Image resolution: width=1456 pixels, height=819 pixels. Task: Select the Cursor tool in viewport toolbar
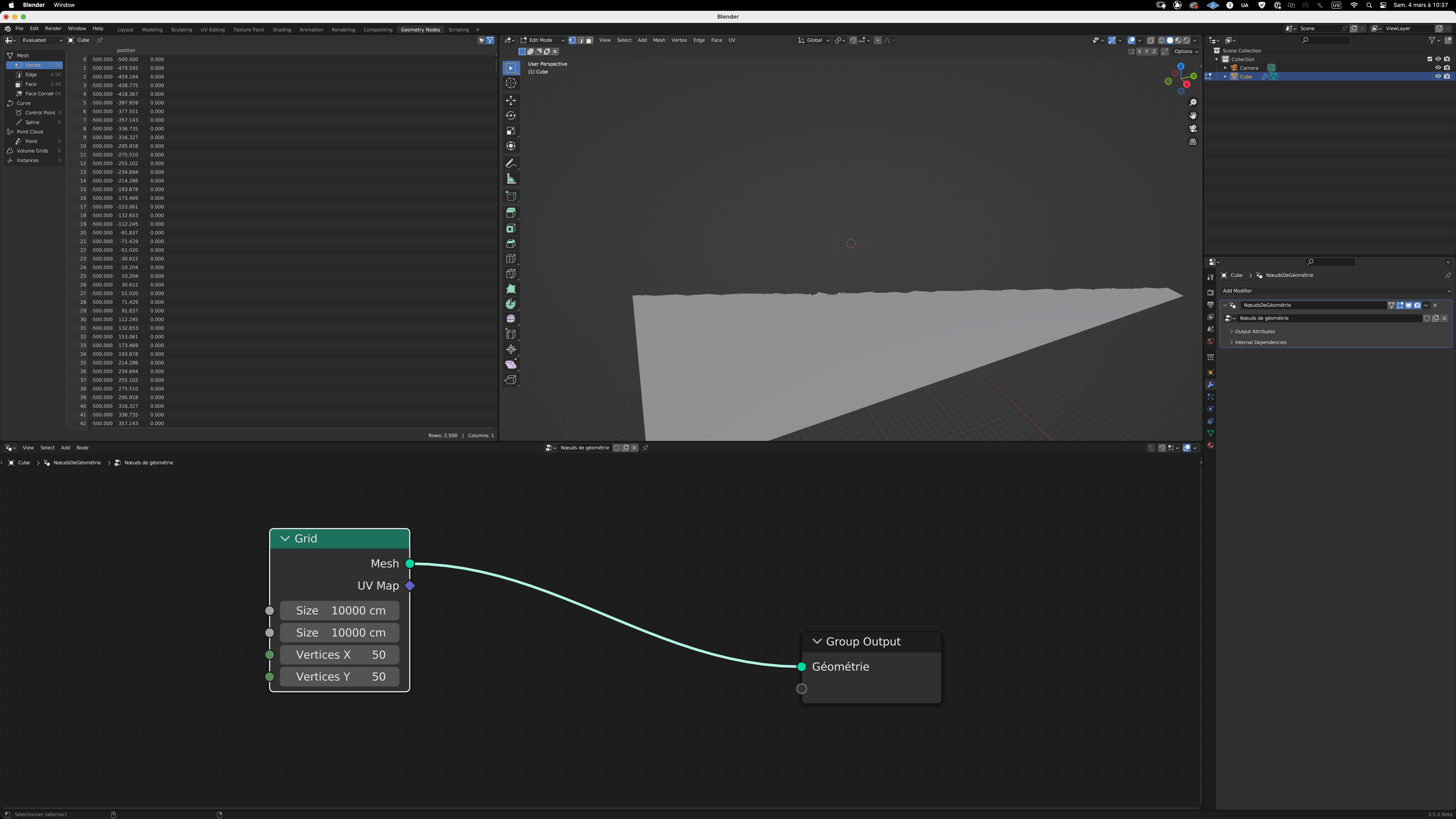pos(511,83)
